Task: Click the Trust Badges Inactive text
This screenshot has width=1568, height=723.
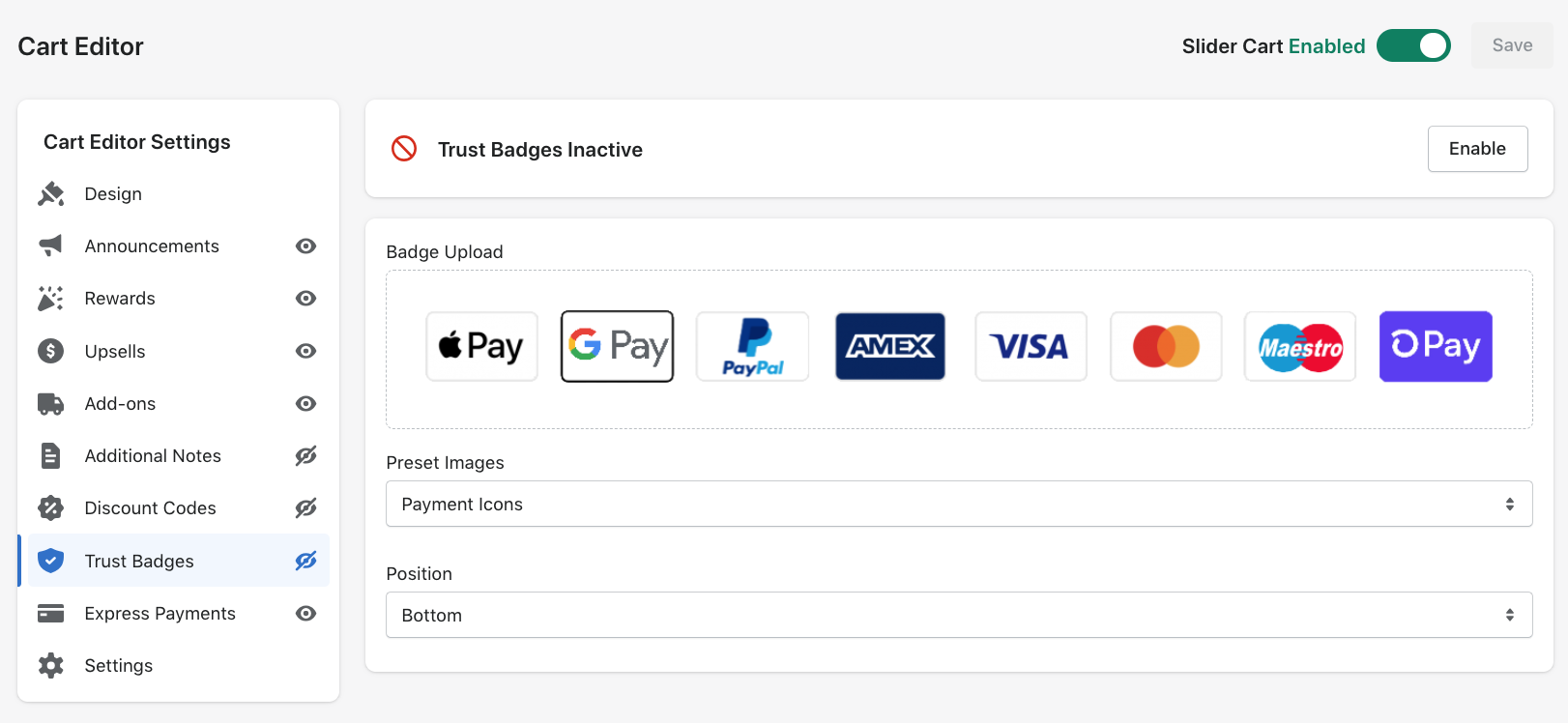Action: point(540,150)
